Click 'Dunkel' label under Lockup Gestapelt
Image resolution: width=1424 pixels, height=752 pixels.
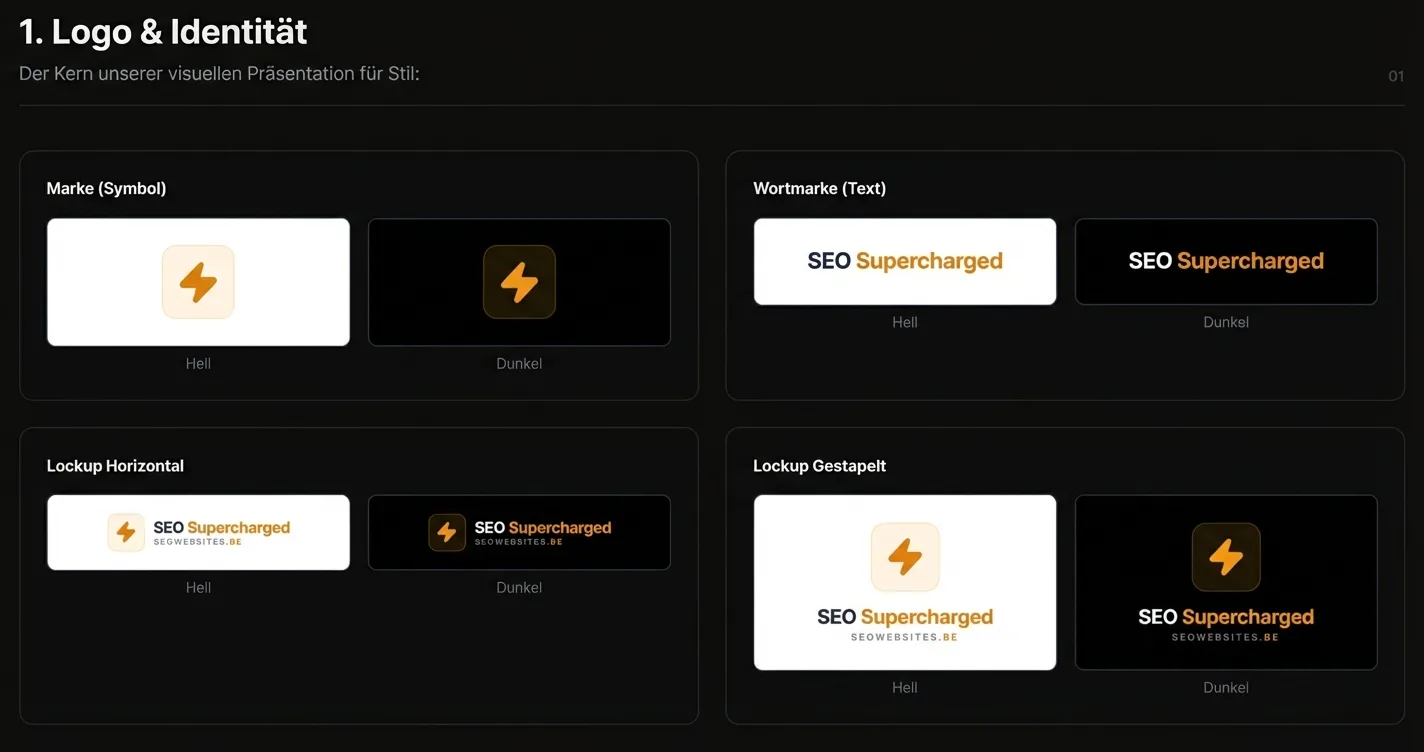pyautogui.click(x=1226, y=687)
